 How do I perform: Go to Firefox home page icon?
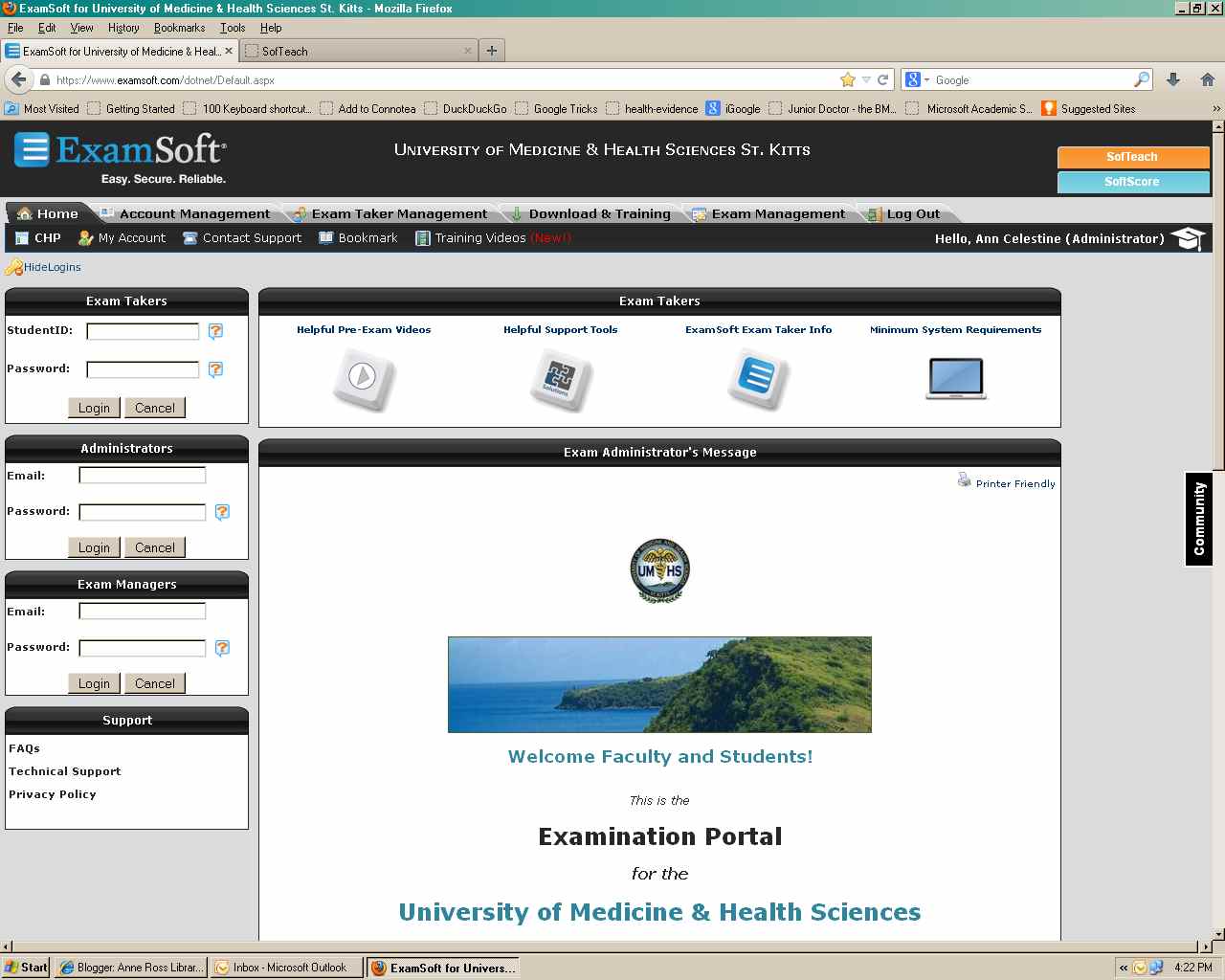point(1208,79)
